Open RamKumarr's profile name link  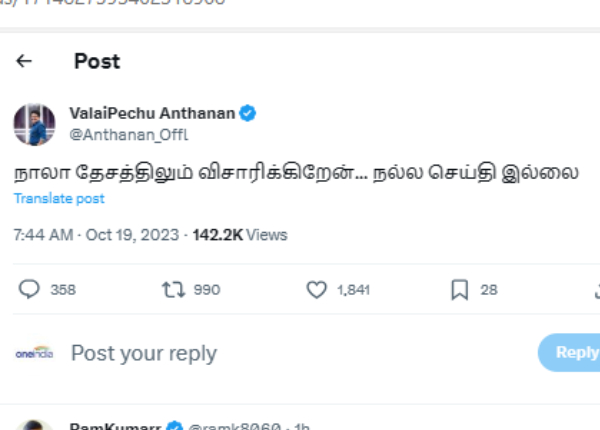pos(113,425)
